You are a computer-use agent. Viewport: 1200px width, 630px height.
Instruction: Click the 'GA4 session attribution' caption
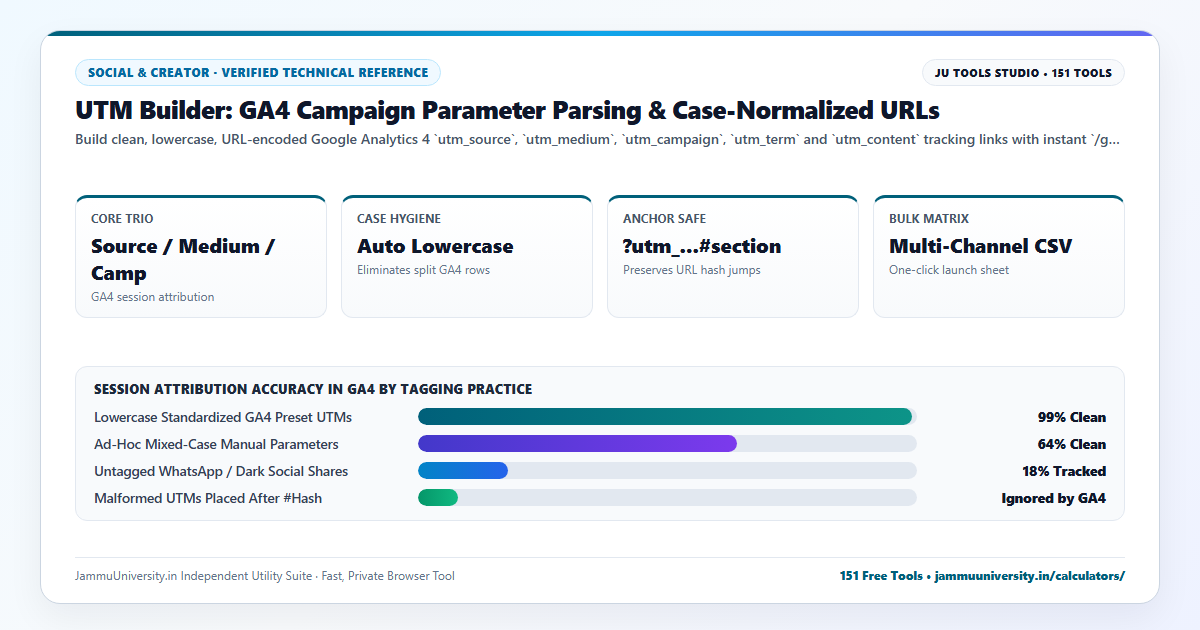[x=152, y=297]
